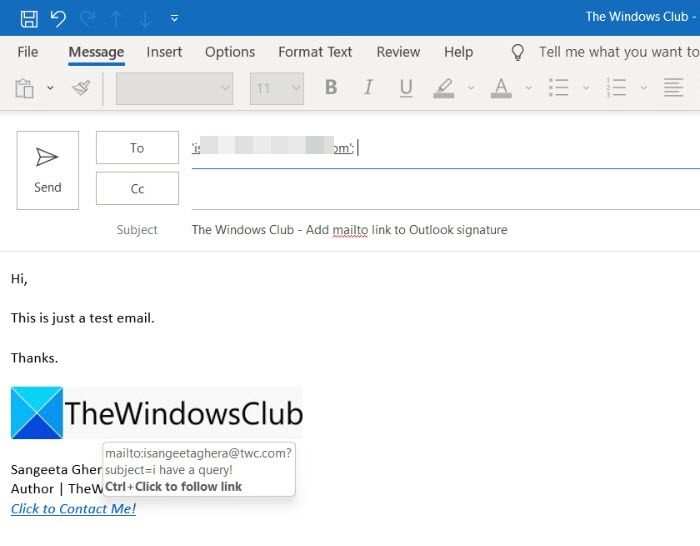This screenshot has width=700, height=546.
Task: Open the font name combo box
Action: [174, 88]
